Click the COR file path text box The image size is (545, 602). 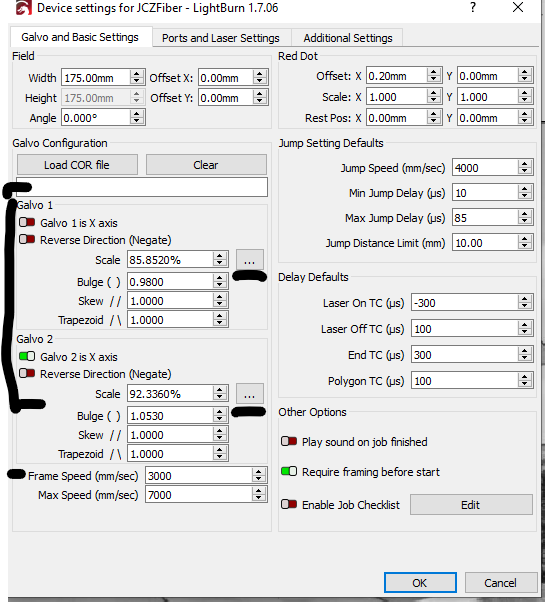click(x=142, y=187)
